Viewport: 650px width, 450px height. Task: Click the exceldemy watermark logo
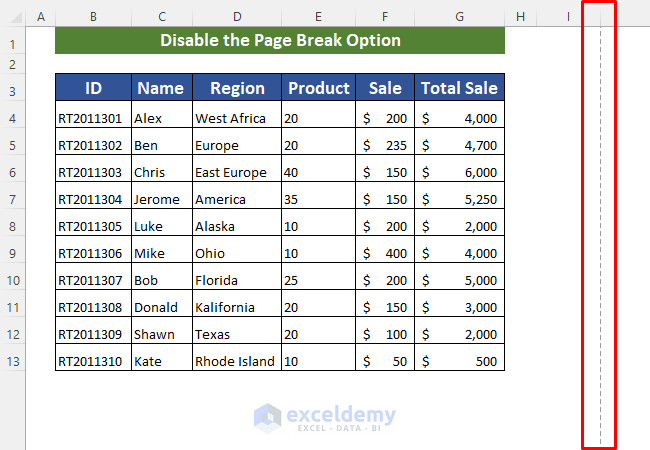click(325, 417)
